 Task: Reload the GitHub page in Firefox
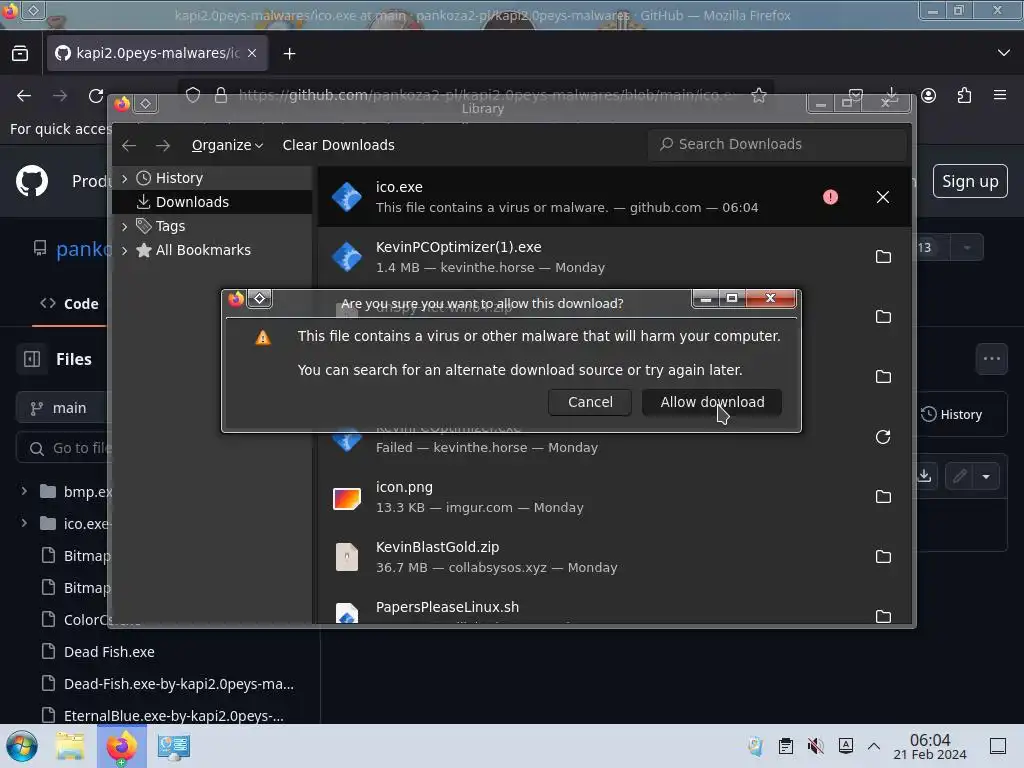click(x=96, y=96)
